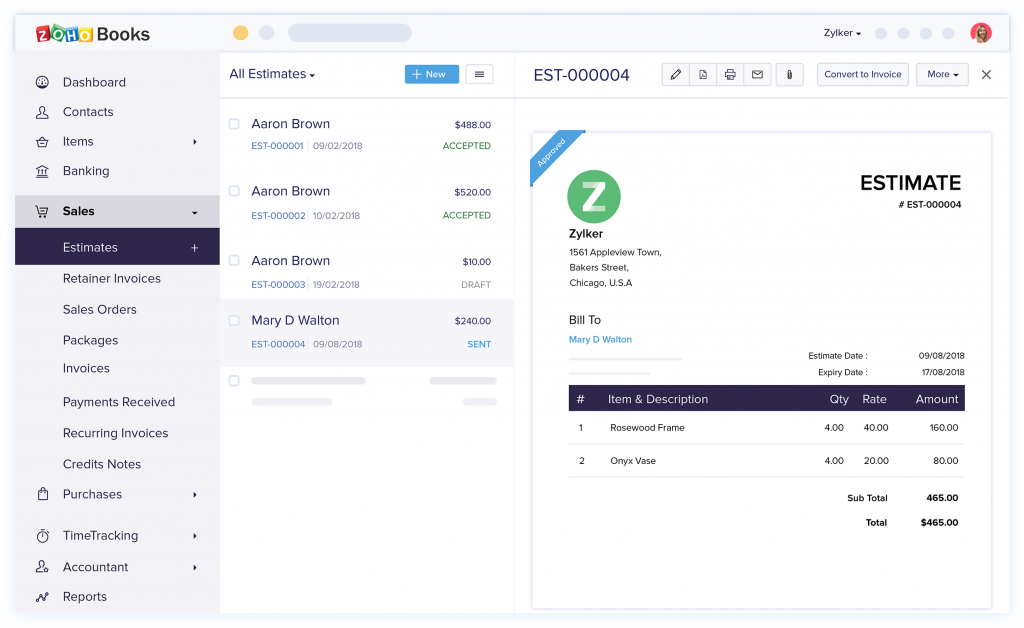Viewport: 1024px width, 628px height.
Task: Open customer link Mary D Walton
Action: (x=600, y=339)
